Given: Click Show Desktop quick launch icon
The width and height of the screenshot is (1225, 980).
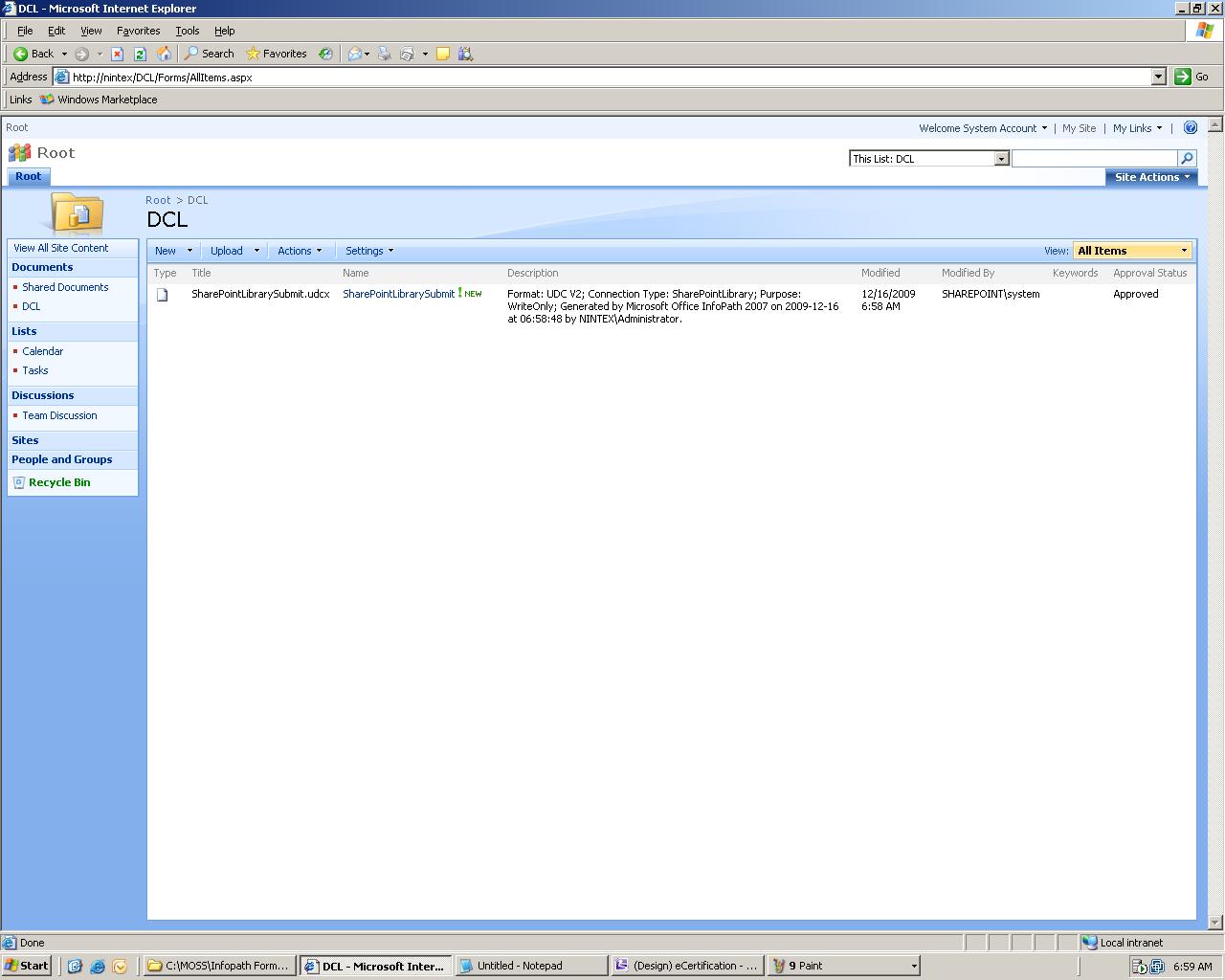Looking at the screenshot, I should (x=75, y=966).
